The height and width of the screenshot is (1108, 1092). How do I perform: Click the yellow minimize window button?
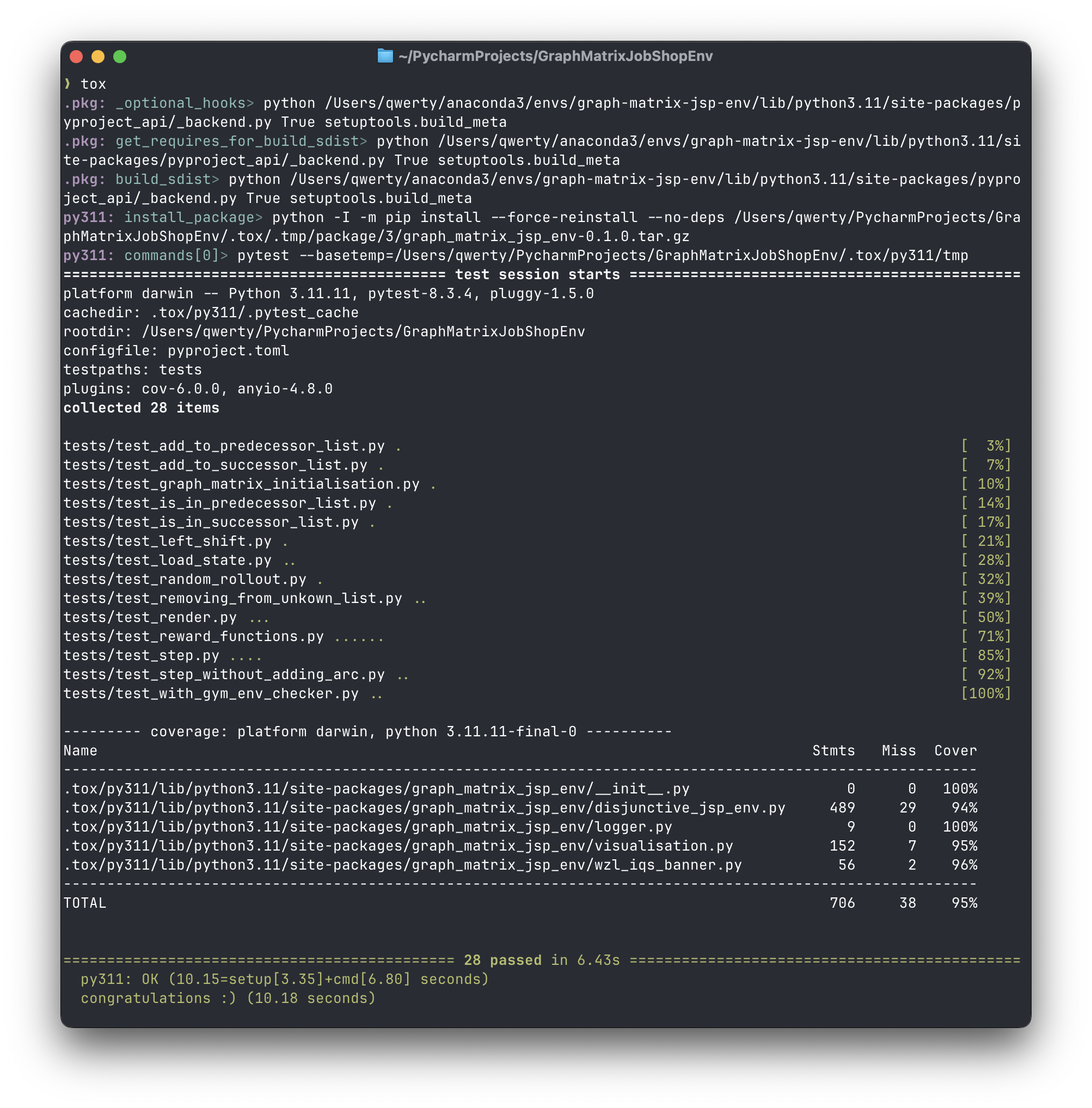(x=98, y=56)
